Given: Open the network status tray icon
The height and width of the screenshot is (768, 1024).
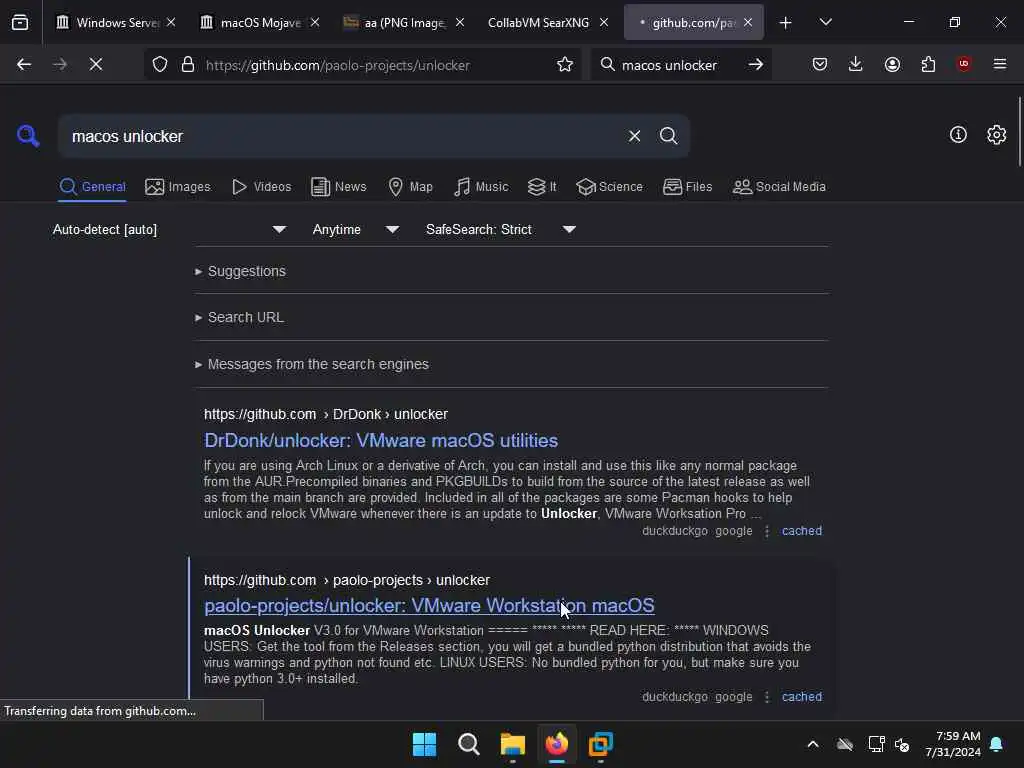Looking at the screenshot, I should click(876, 744).
